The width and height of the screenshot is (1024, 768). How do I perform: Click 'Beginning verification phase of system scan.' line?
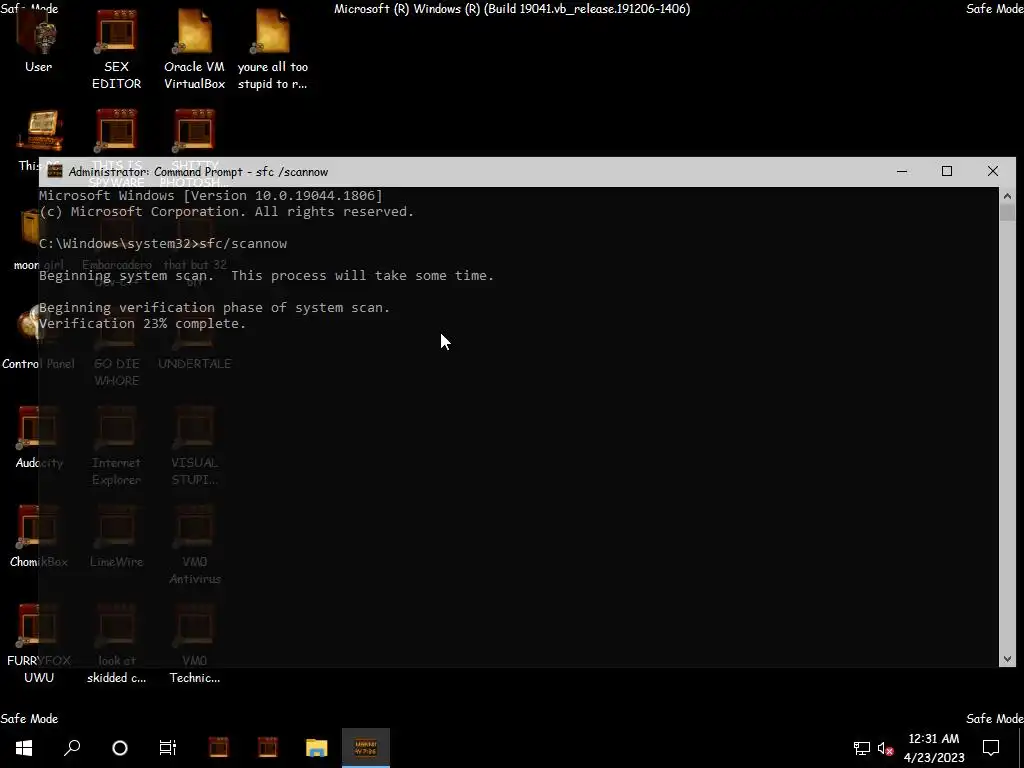coord(215,307)
